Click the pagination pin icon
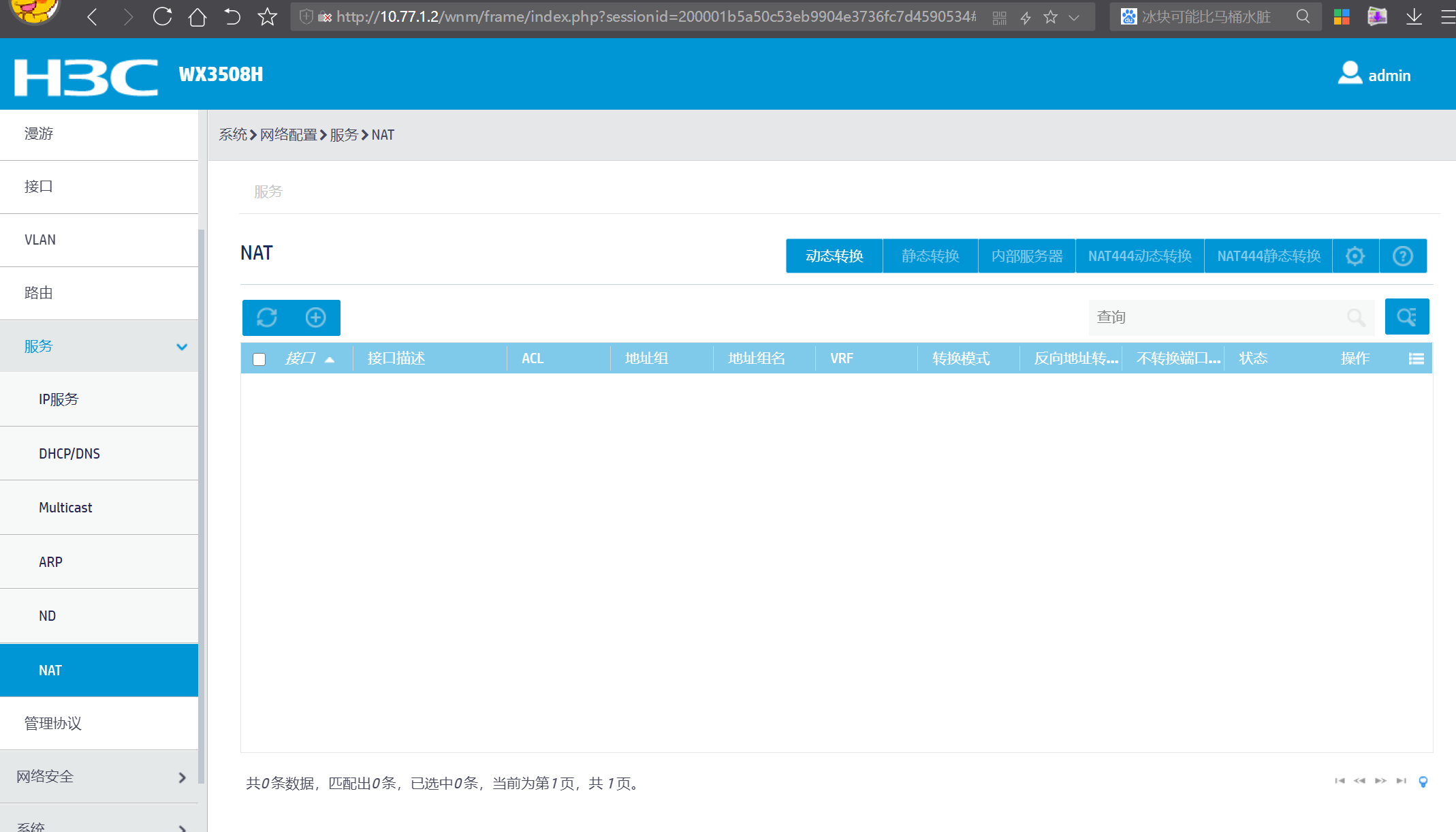 1423,782
